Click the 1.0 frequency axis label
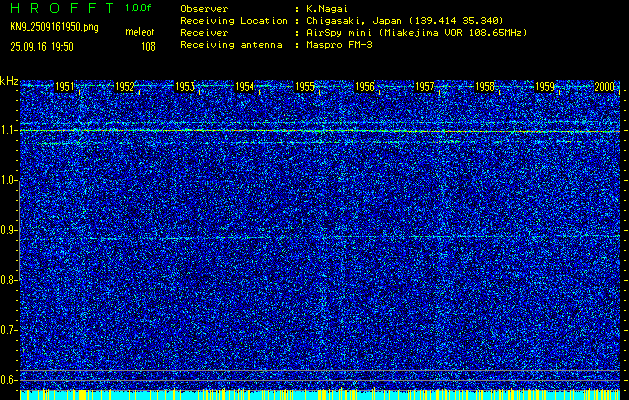The height and width of the screenshot is (400, 629). point(8,181)
